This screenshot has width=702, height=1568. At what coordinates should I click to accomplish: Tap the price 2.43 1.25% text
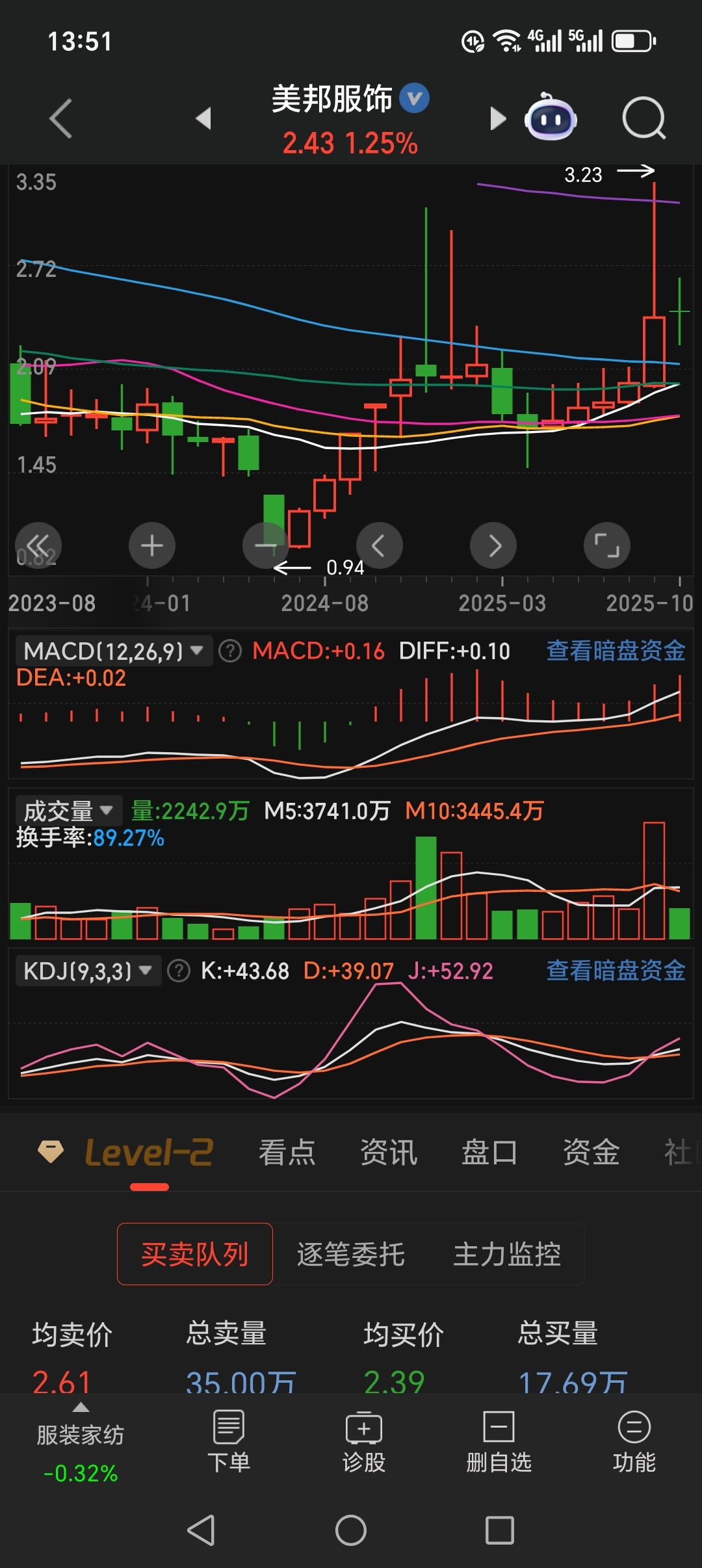(350, 143)
